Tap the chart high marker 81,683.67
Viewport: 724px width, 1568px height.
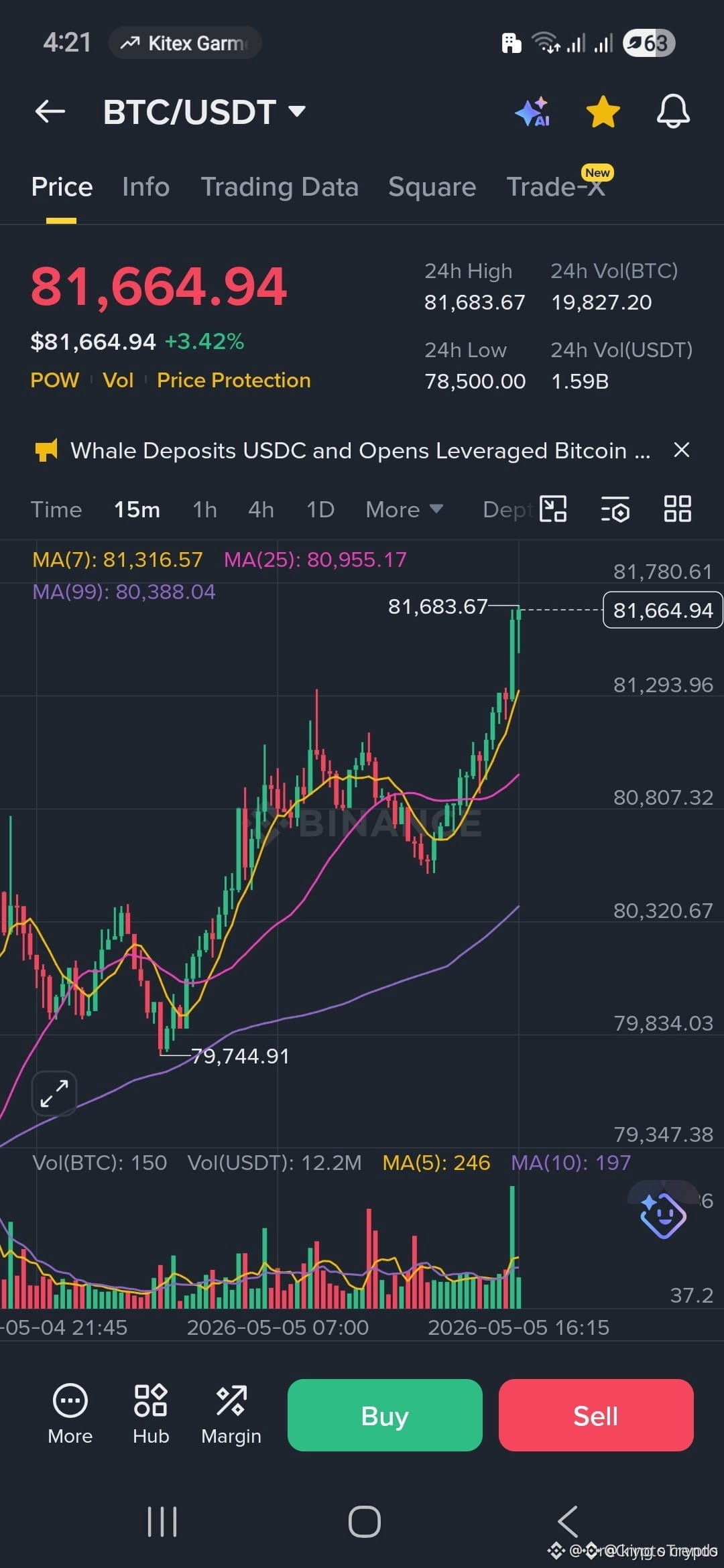click(x=438, y=606)
